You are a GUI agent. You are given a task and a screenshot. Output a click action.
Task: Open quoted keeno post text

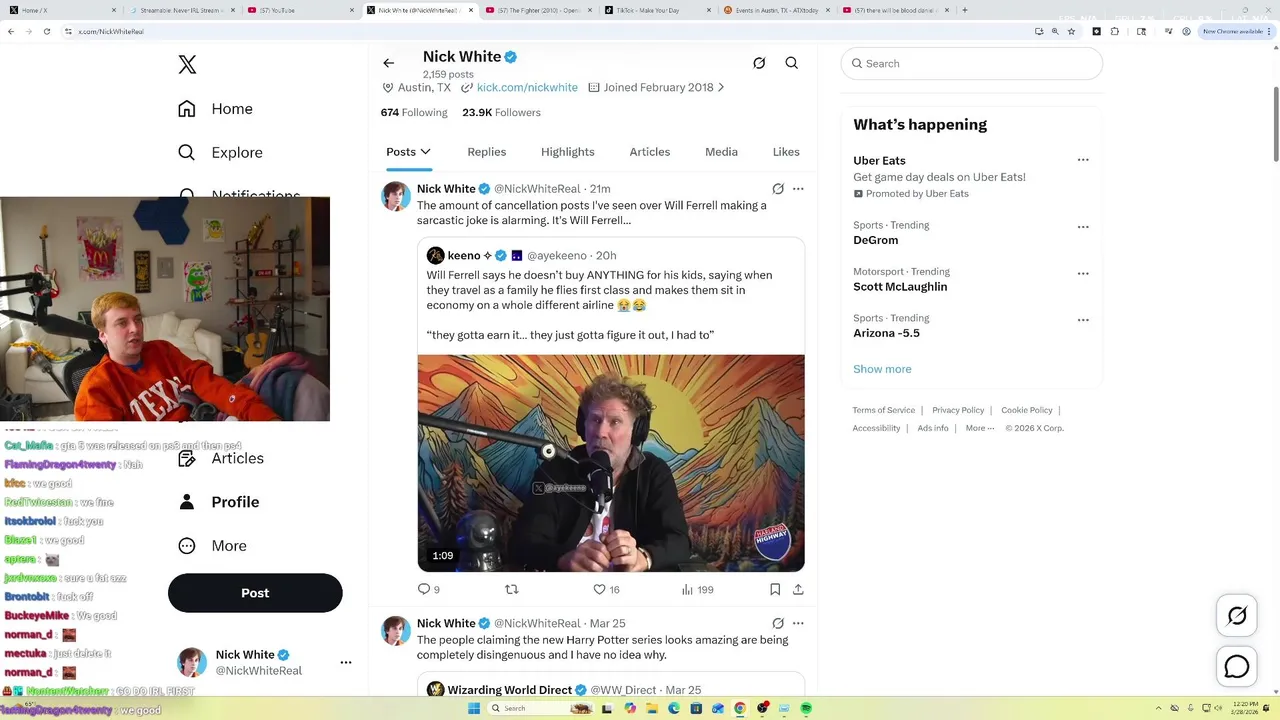click(x=600, y=305)
